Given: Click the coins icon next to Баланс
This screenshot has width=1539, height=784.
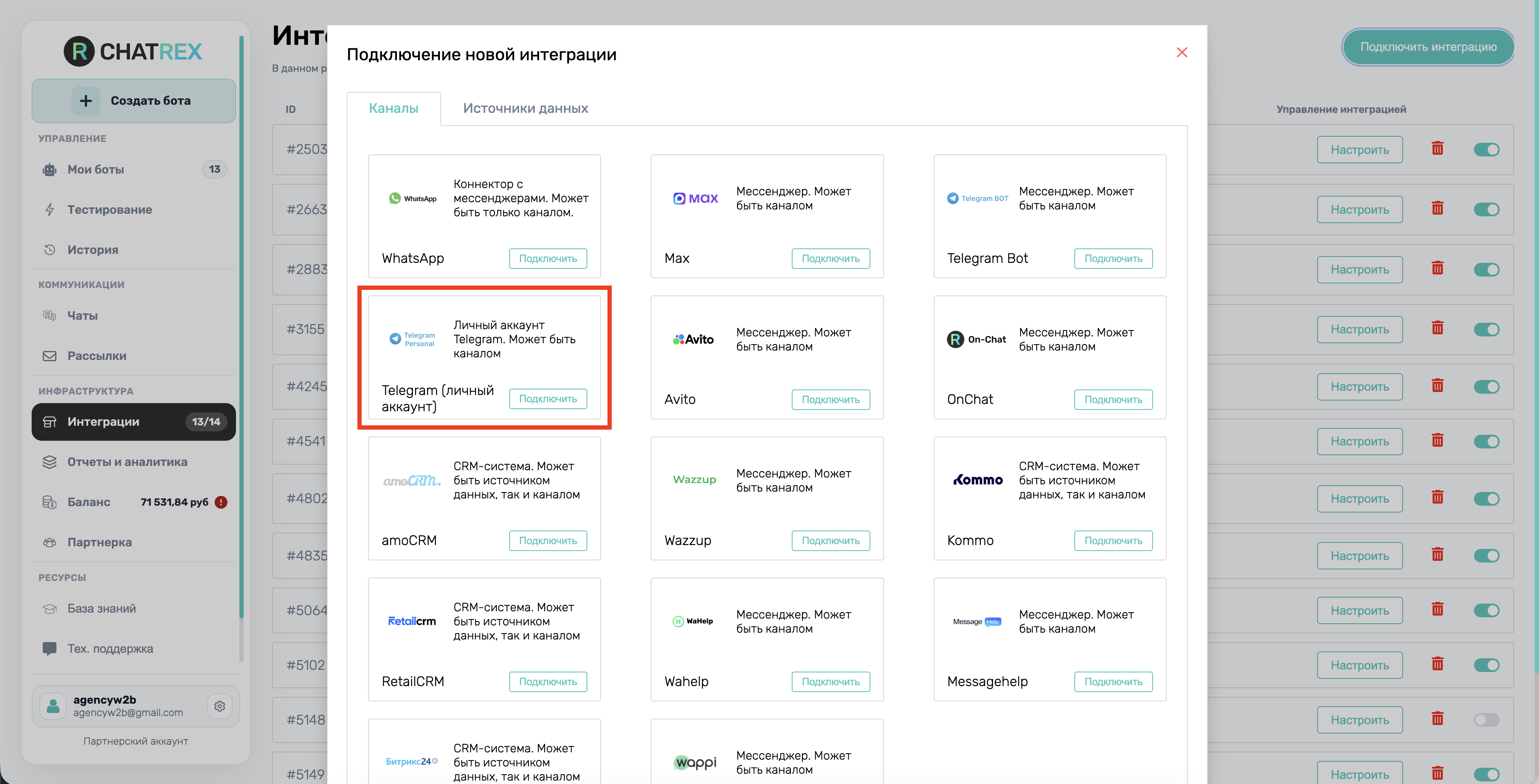Looking at the screenshot, I should tap(50, 503).
